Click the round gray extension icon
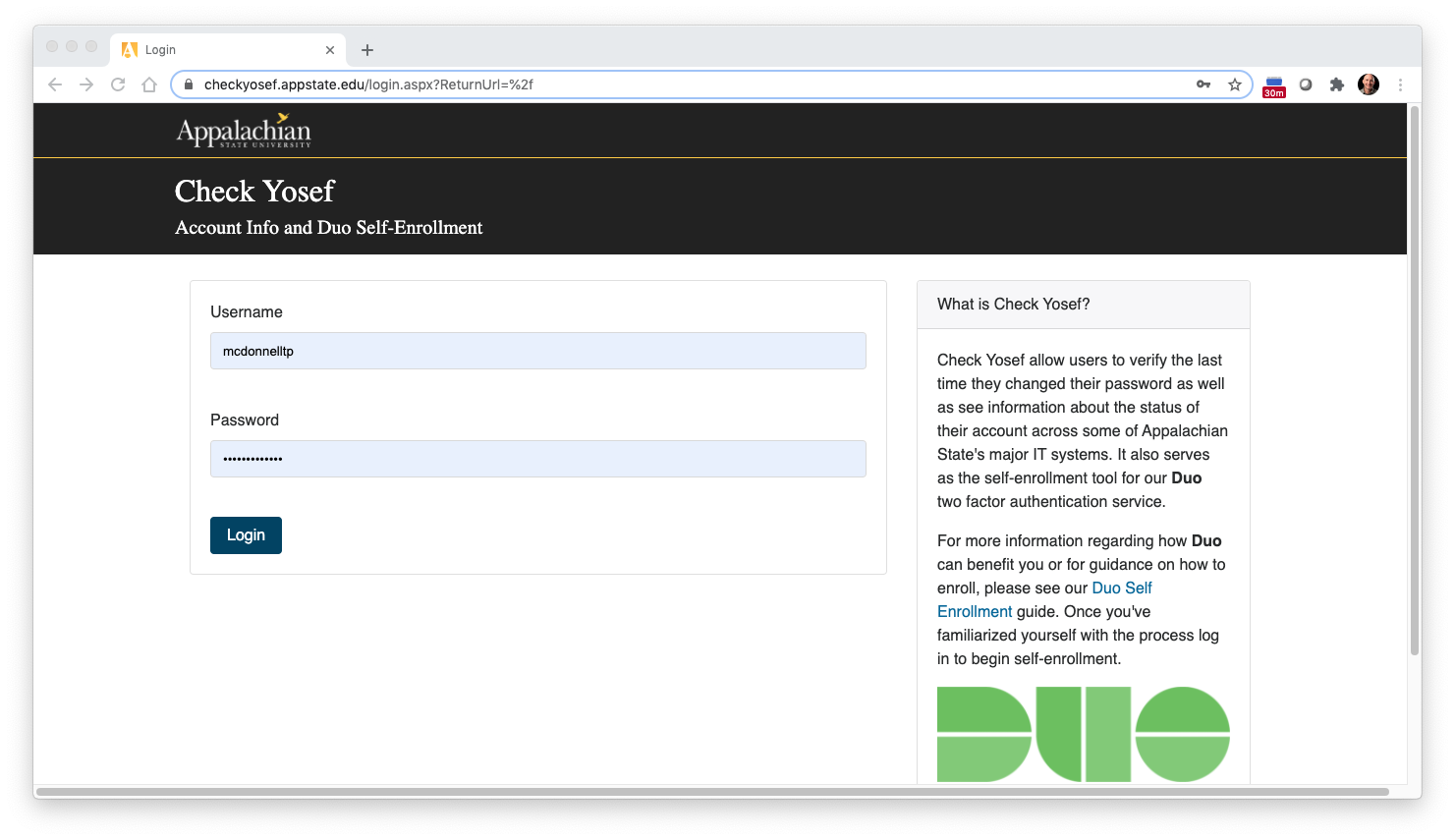 click(1306, 84)
